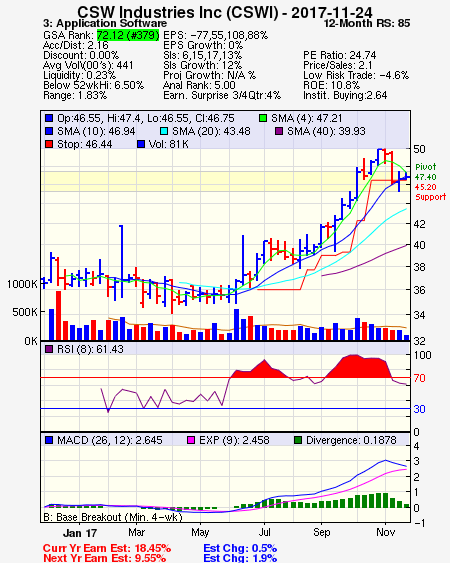This screenshot has width=450, height=563.
Task: Click the purple SMA (40) legend swatch
Action: 279,131
